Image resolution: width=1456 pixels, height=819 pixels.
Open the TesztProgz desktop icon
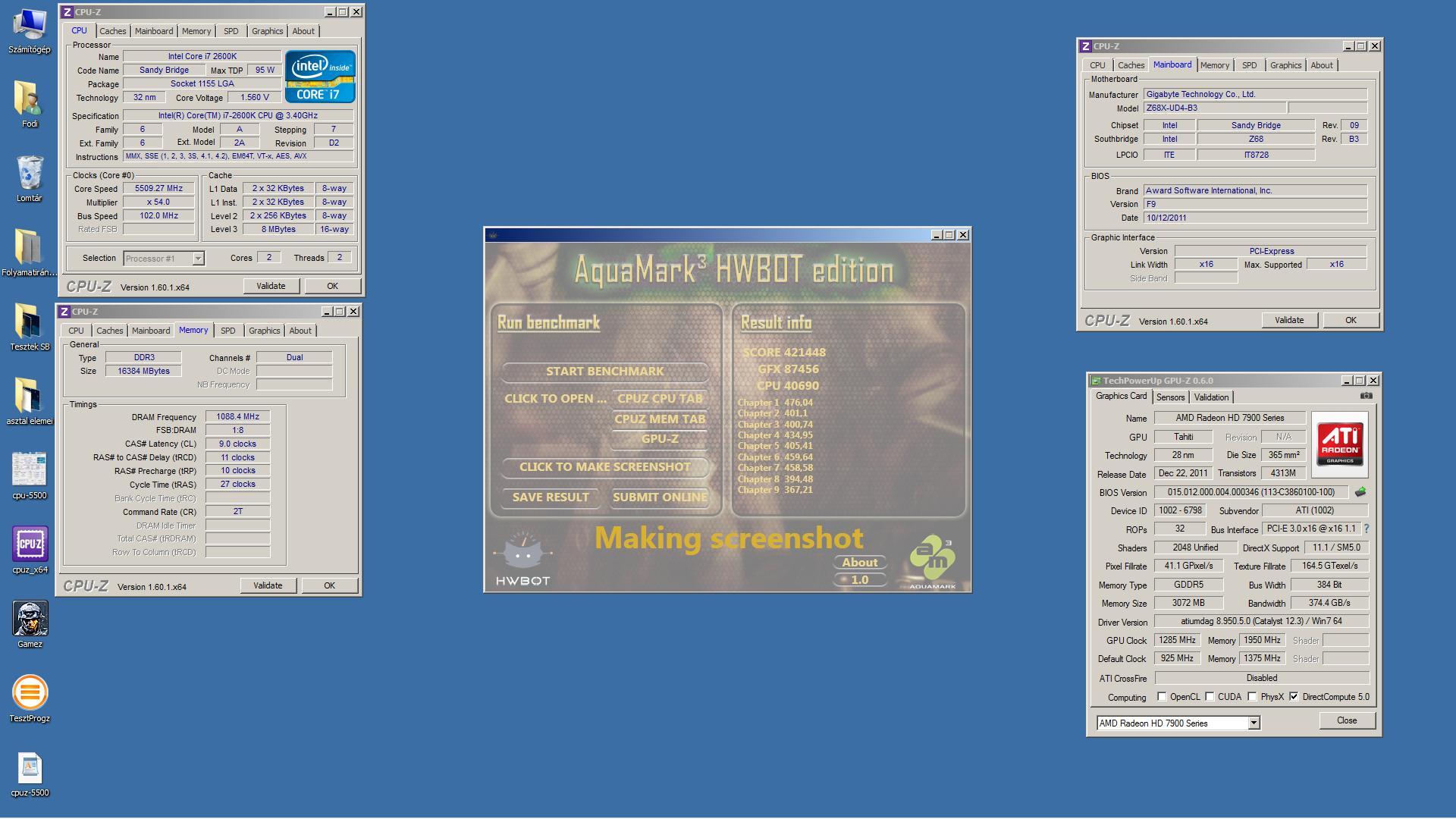(x=30, y=699)
